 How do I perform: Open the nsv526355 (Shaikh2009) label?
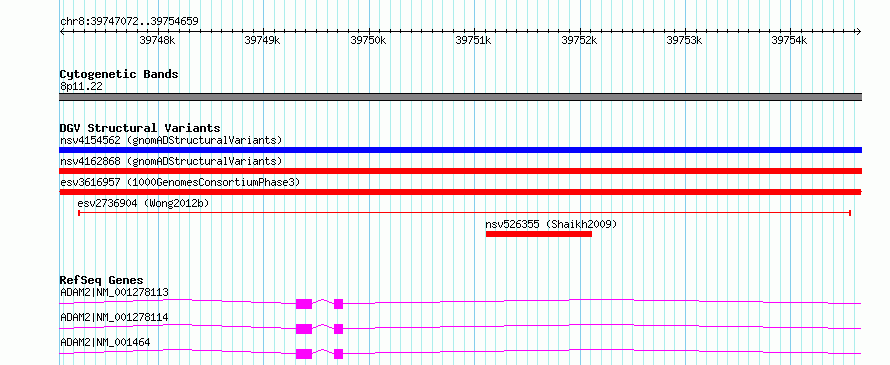click(x=551, y=224)
